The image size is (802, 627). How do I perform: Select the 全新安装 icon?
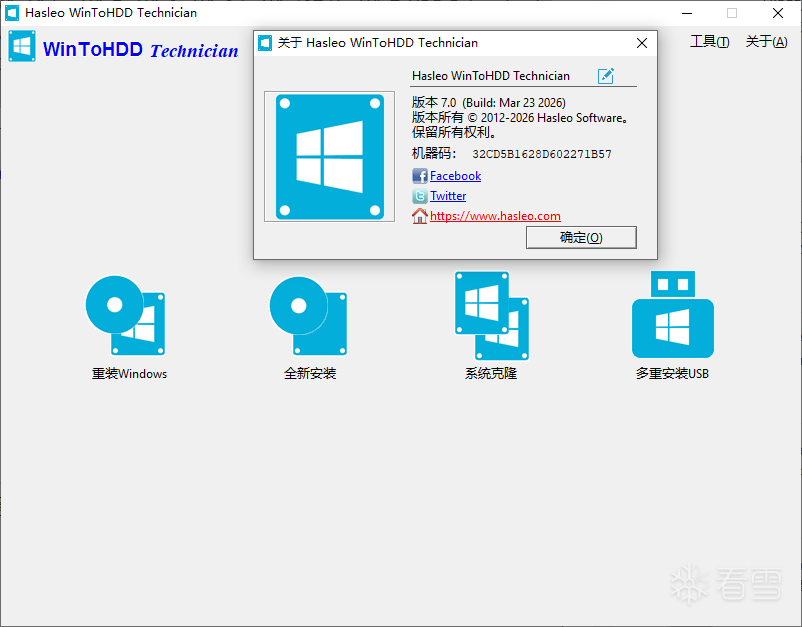point(309,316)
